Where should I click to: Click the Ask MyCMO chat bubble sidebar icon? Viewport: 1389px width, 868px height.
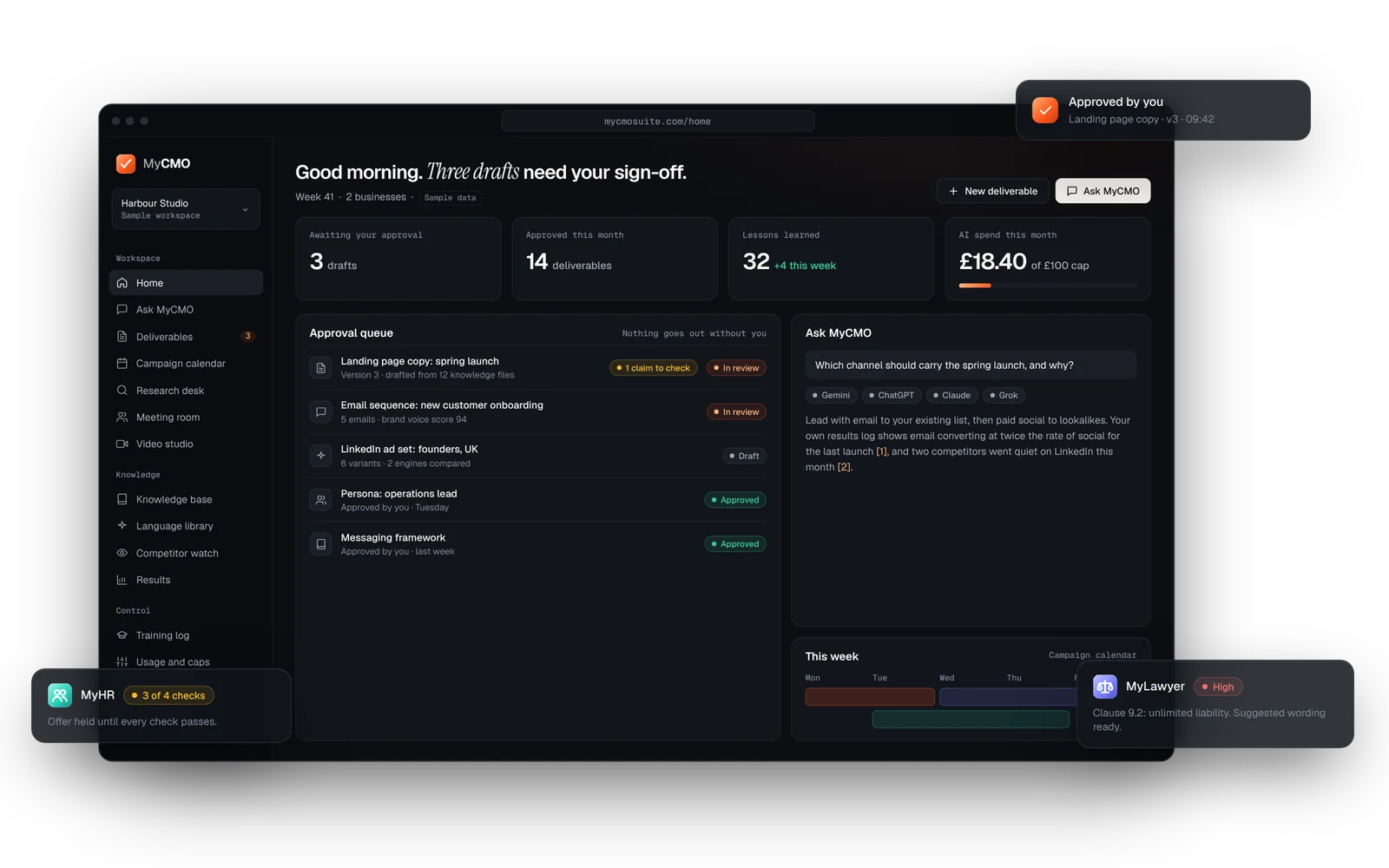[x=122, y=310]
